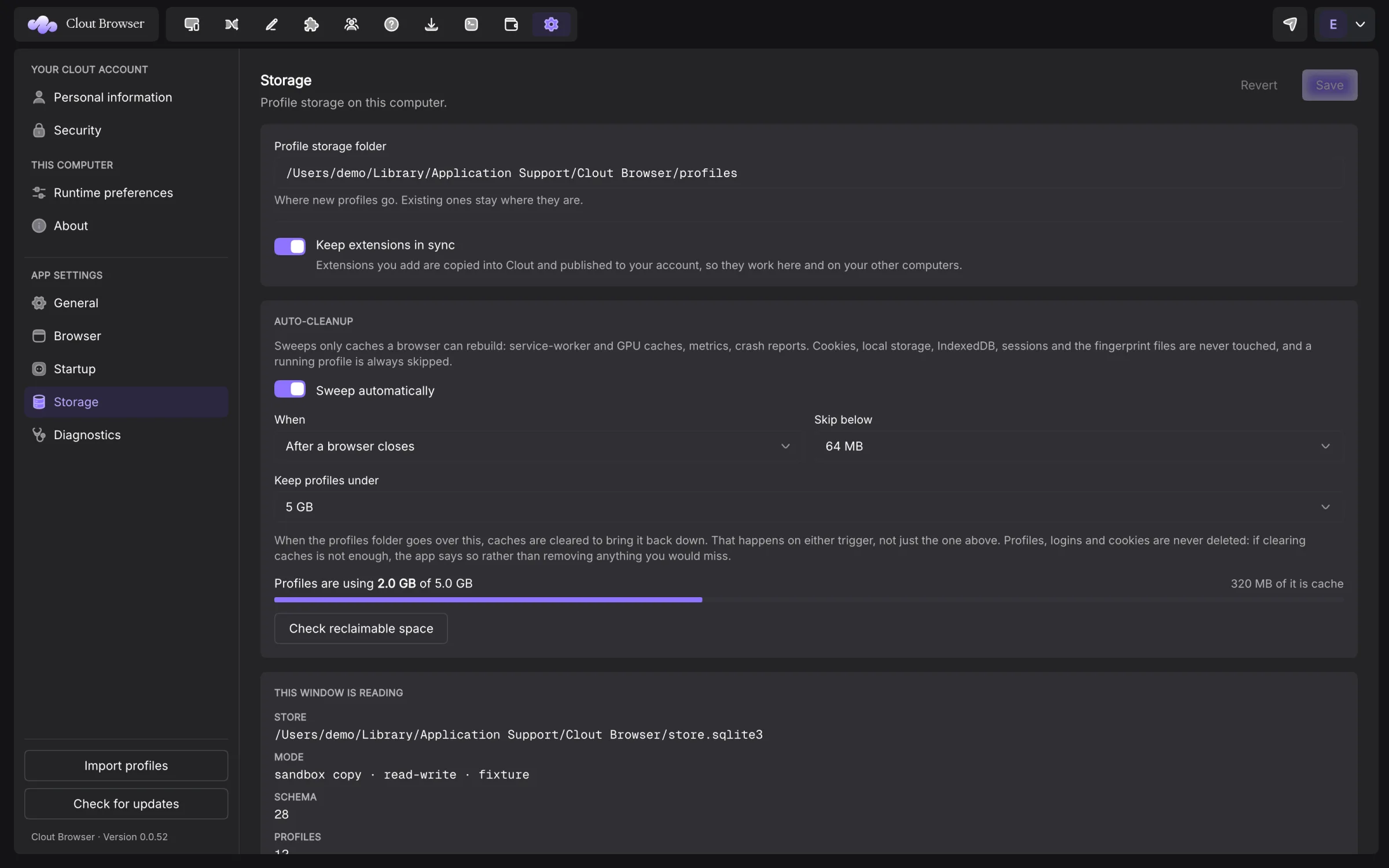Click the question mark help icon
Viewport: 1389px width, 868px height.
pos(391,24)
